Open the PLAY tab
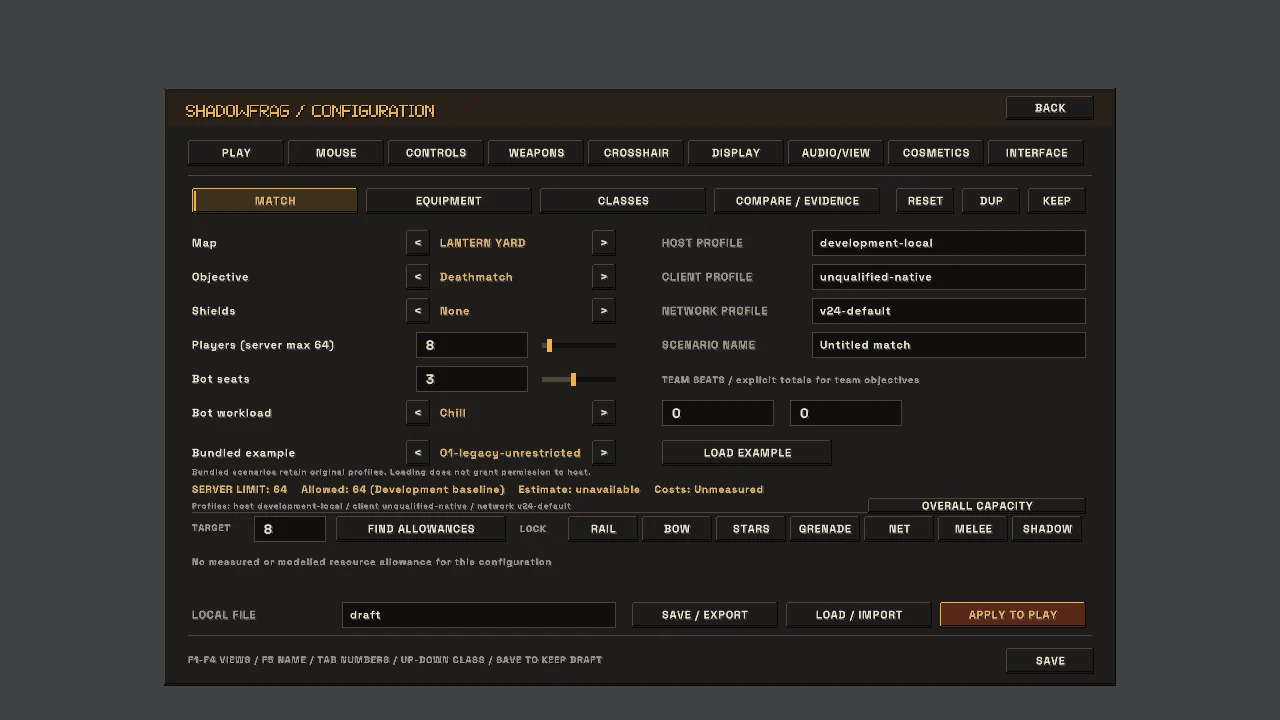Screen dimensions: 1280x720 click(x=236, y=153)
